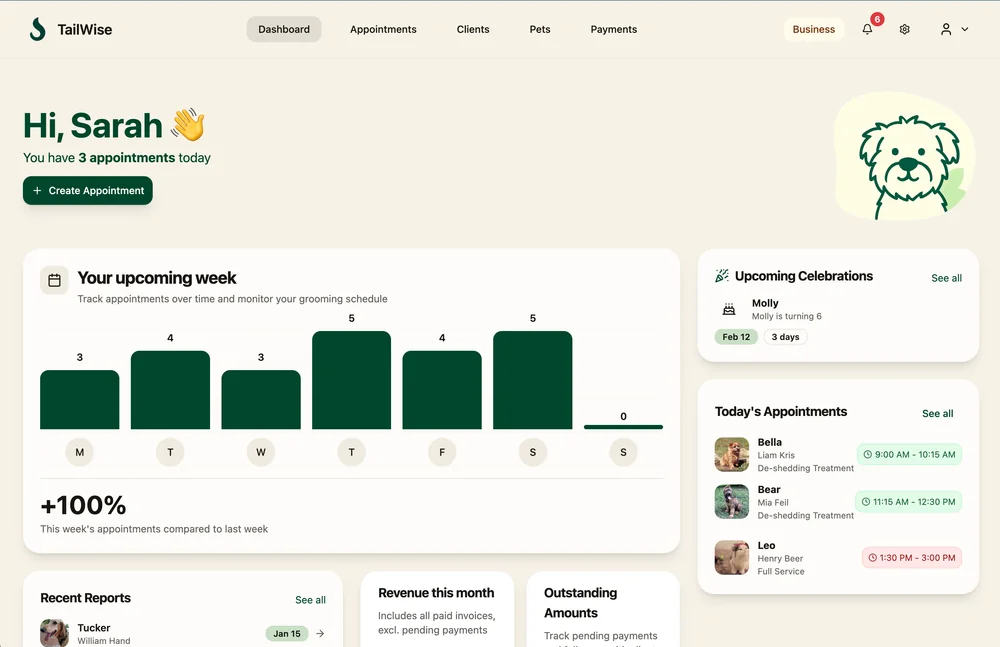This screenshot has width=1000, height=647.
Task: See all Recent Reports
Action: (310, 600)
